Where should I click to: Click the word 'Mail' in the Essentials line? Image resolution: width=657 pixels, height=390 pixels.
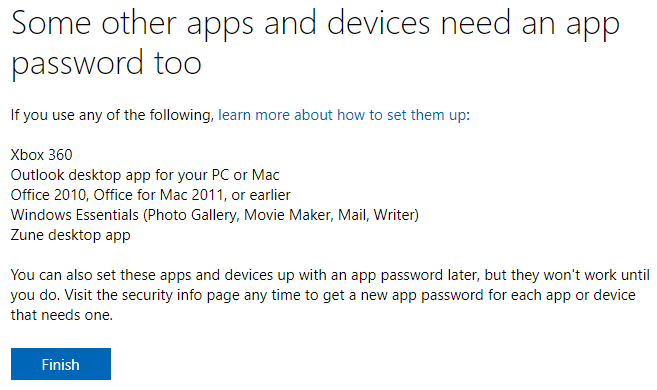pos(352,215)
